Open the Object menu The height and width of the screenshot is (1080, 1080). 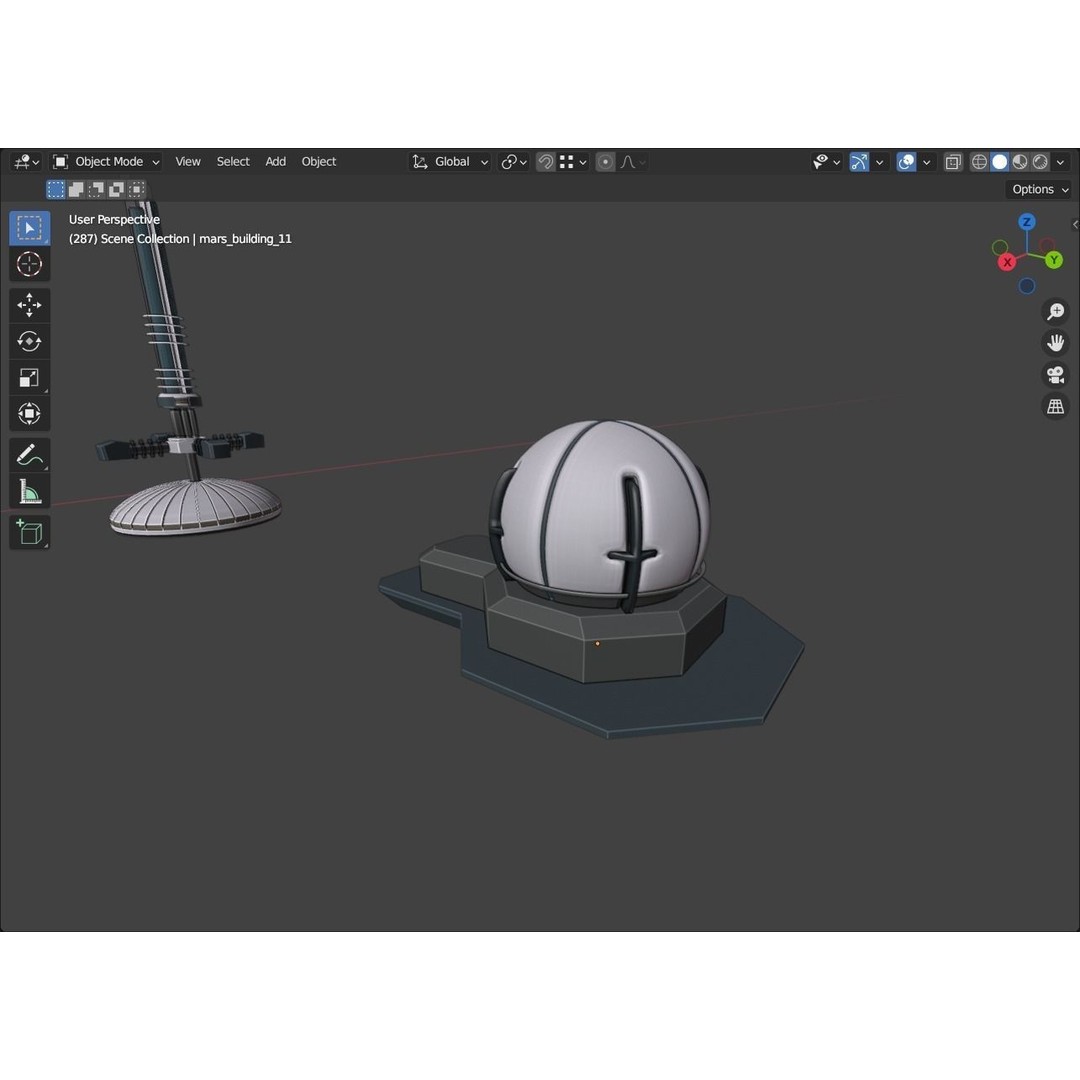click(318, 161)
